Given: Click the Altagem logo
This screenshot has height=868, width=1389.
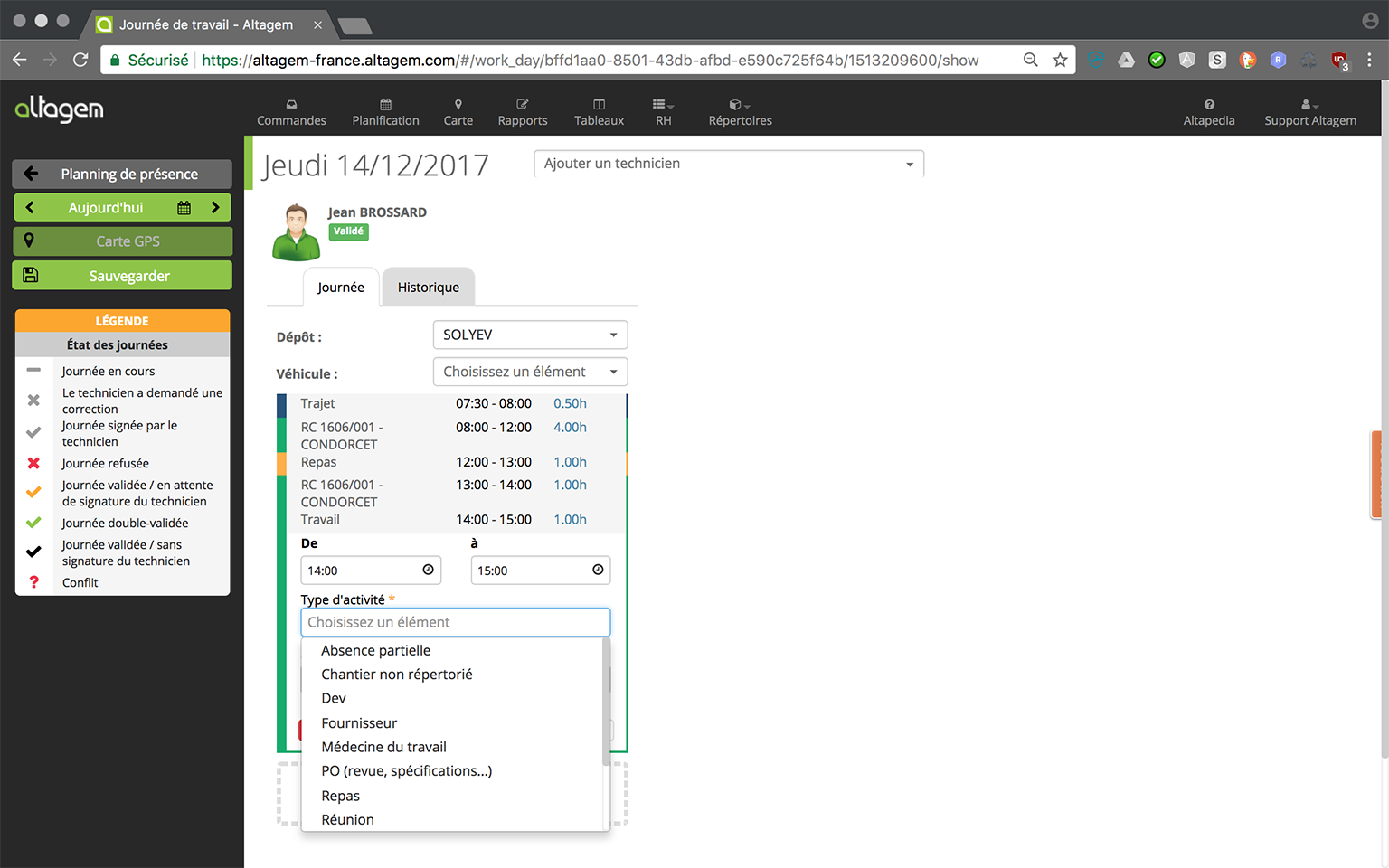Looking at the screenshot, I should pos(60,109).
